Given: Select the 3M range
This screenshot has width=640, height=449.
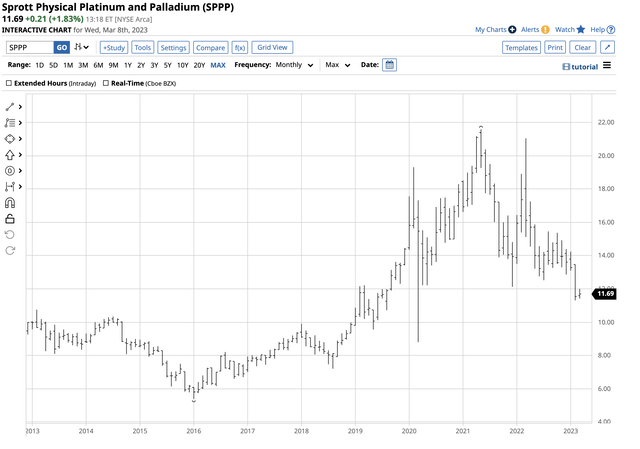Looking at the screenshot, I should coord(83,65).
